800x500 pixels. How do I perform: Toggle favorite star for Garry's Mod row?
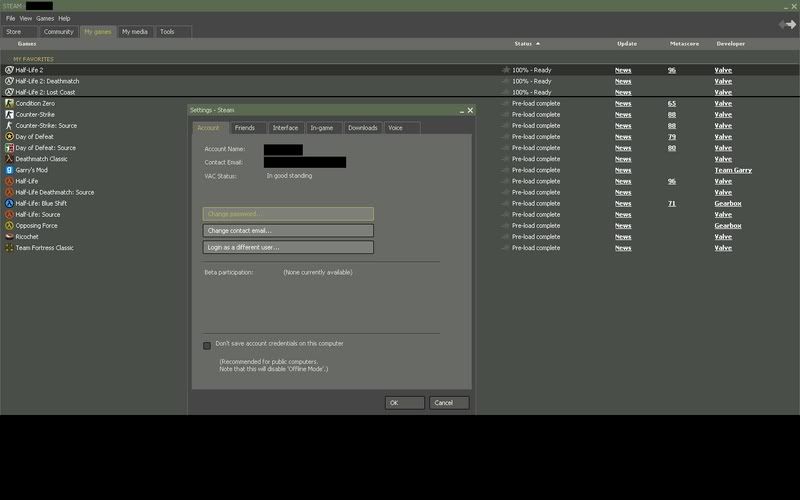coord(506,170)
